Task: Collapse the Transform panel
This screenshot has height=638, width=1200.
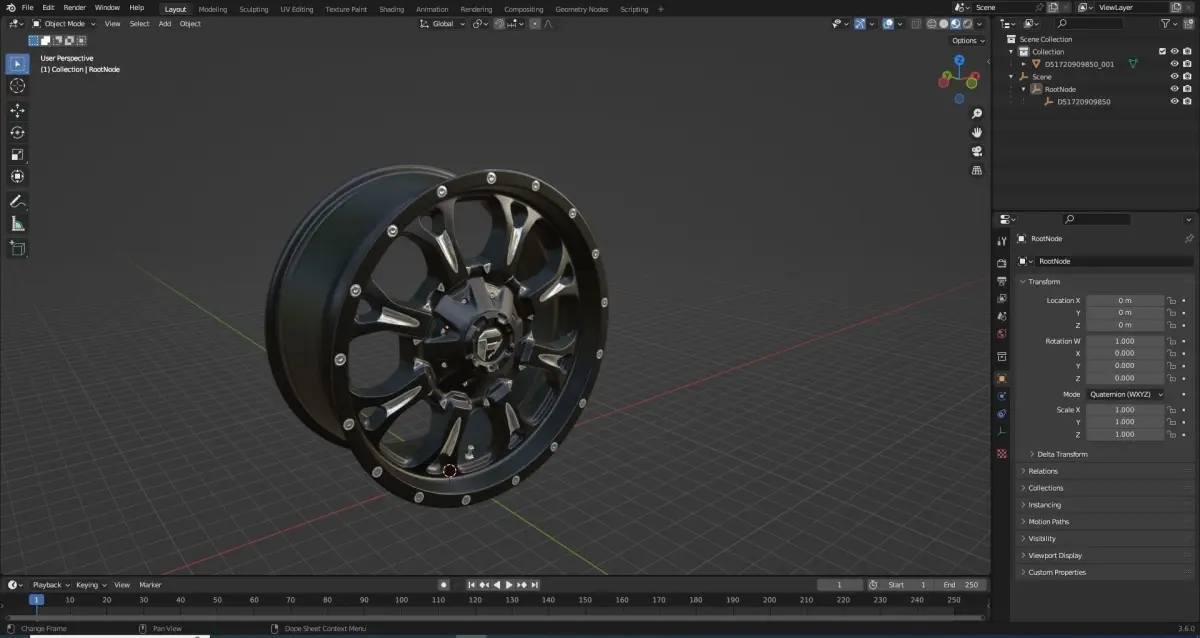Action: [x=1044, y=281]
